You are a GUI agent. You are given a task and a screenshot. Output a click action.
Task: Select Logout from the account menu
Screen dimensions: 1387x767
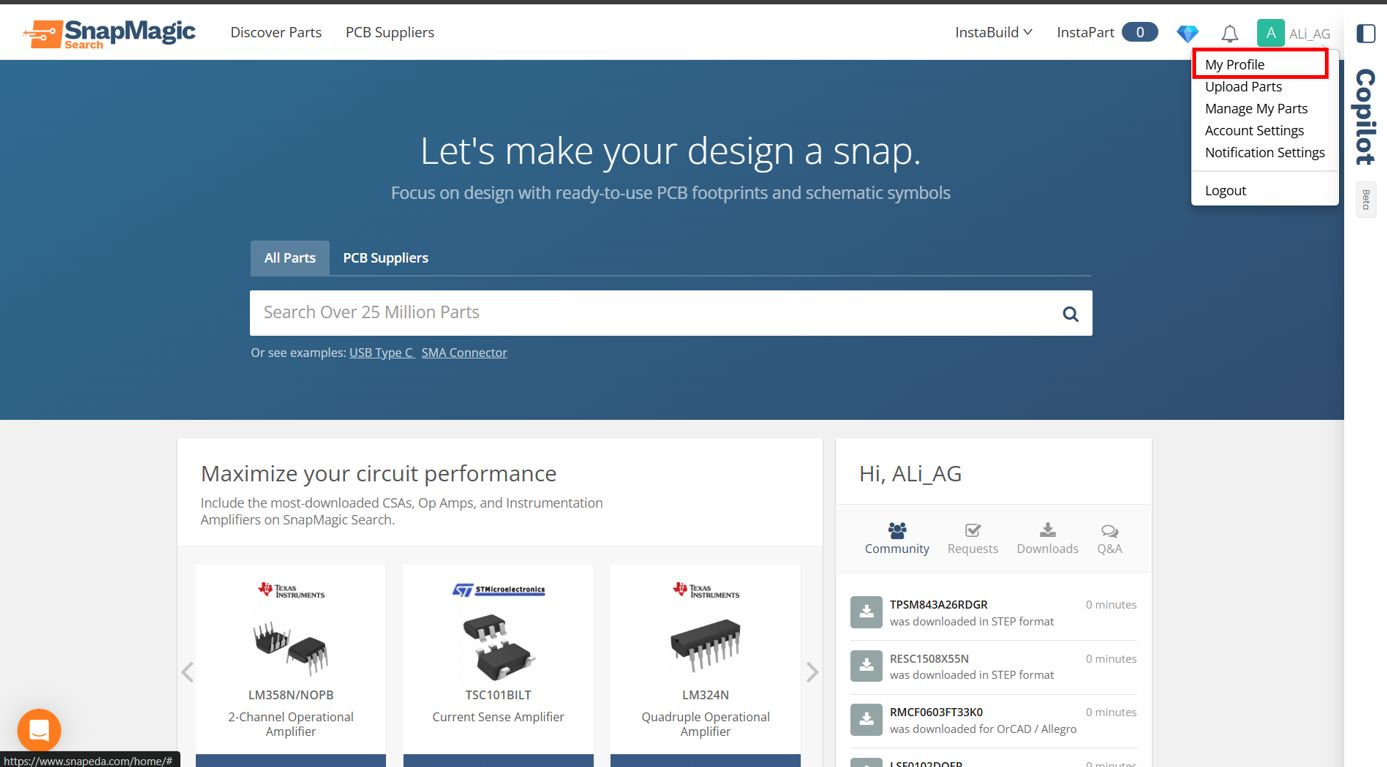pos(1225,190)
